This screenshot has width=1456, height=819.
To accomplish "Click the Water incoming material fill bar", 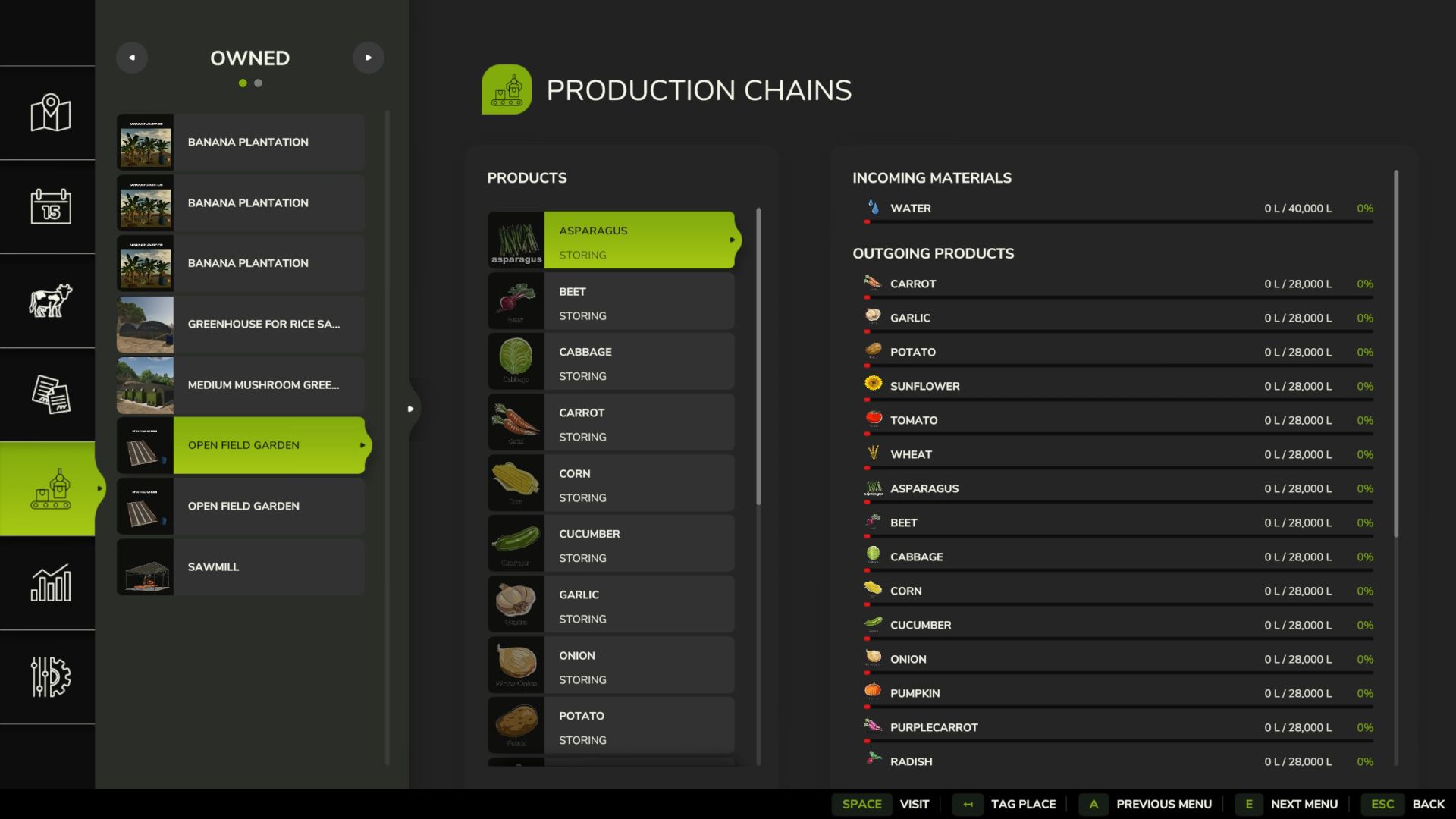I will pyautogui.click(x=1119, y=222).
